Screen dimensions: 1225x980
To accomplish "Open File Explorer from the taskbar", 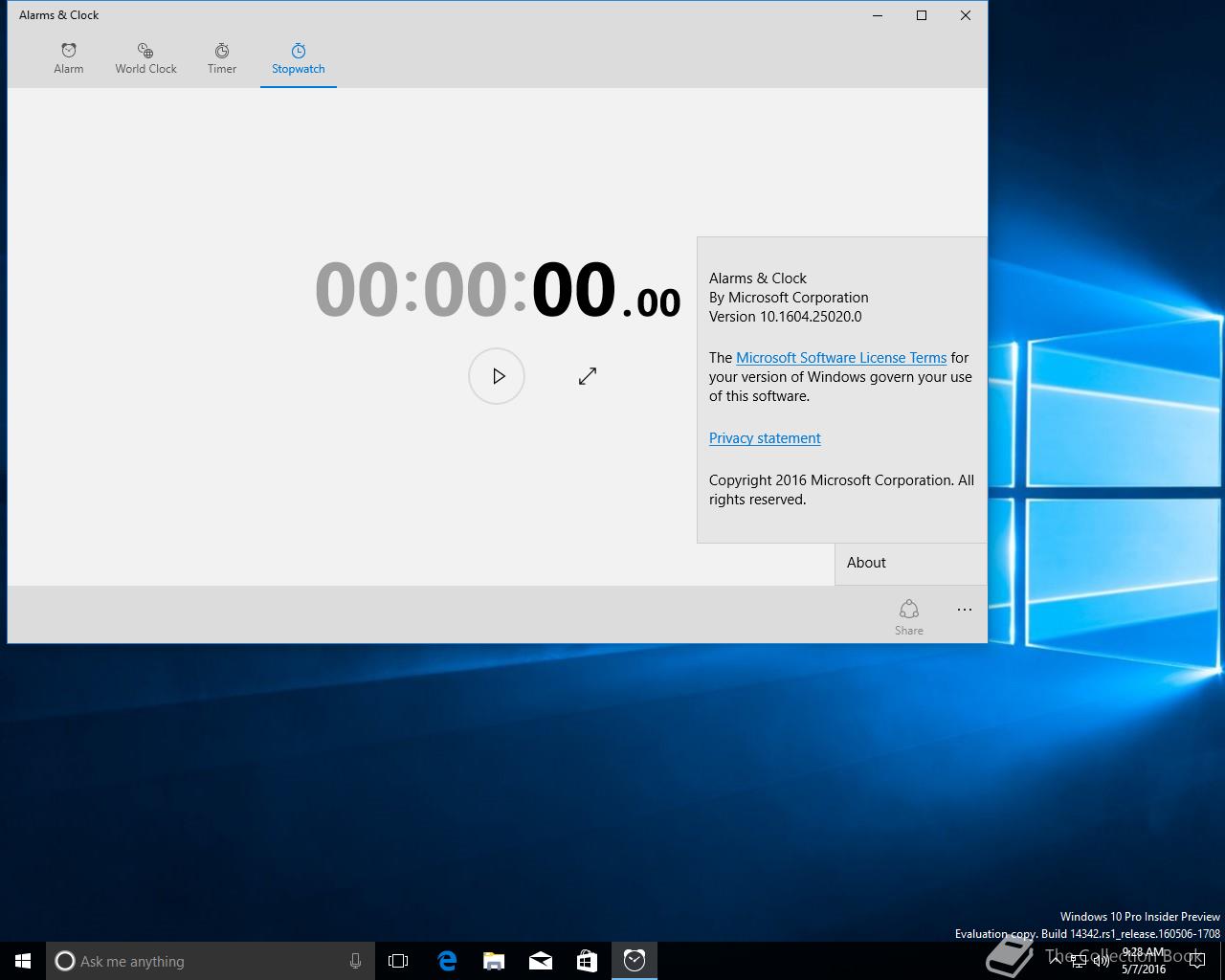I will pos(493,961).
